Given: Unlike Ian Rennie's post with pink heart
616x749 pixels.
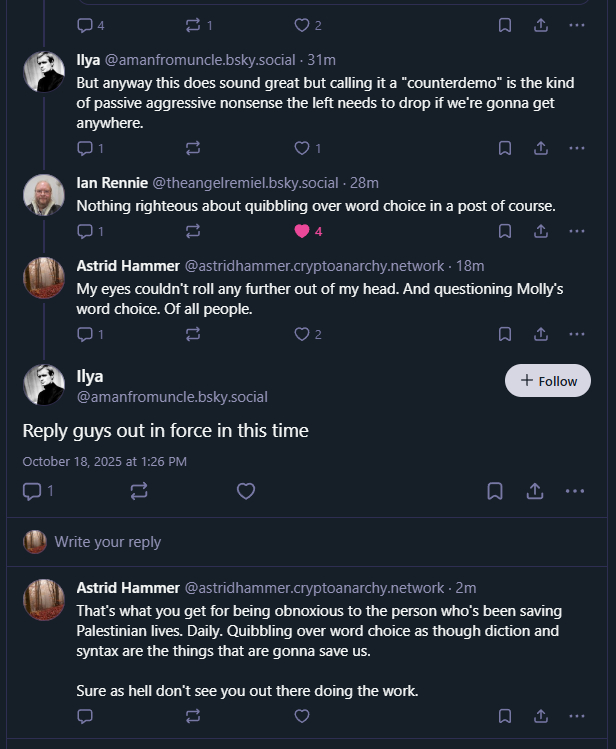Looking at the screenshot, I should click(x=302, y=231).
